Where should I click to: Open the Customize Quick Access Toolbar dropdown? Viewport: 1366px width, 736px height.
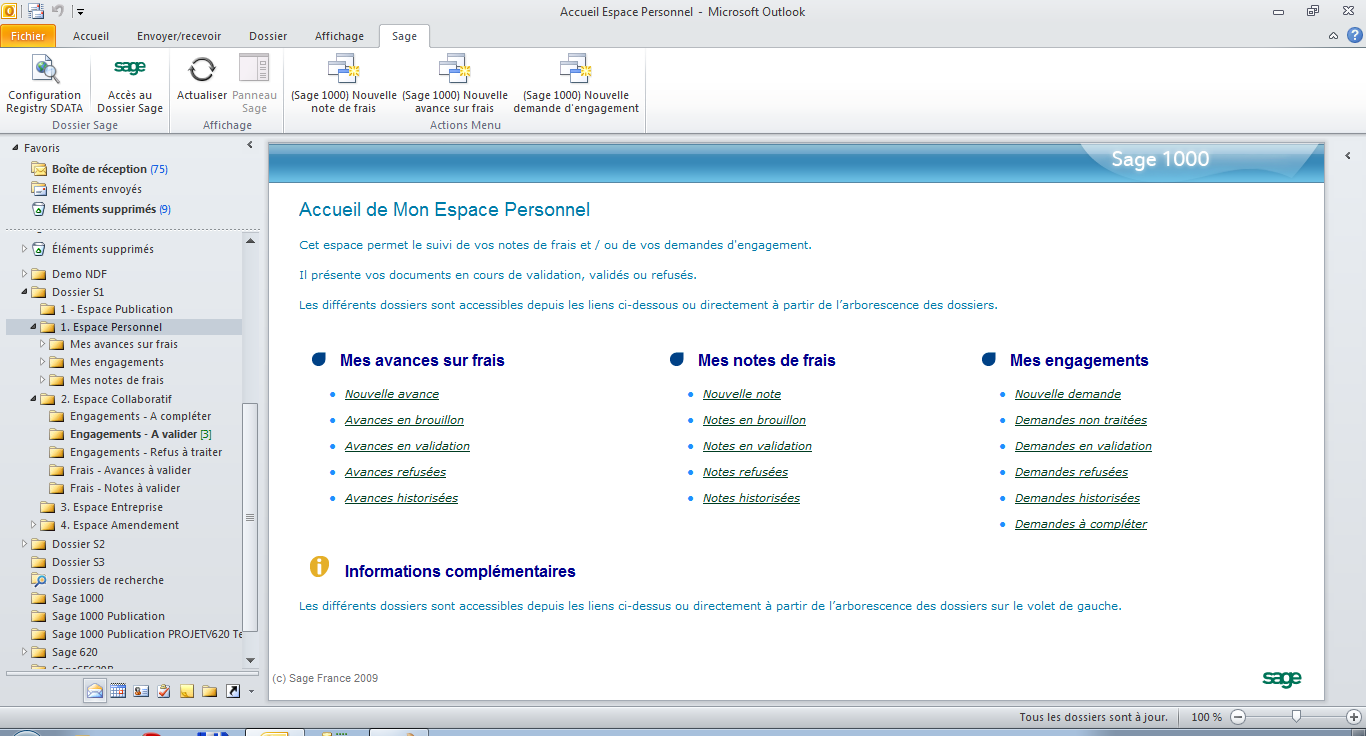coord(80,12)
